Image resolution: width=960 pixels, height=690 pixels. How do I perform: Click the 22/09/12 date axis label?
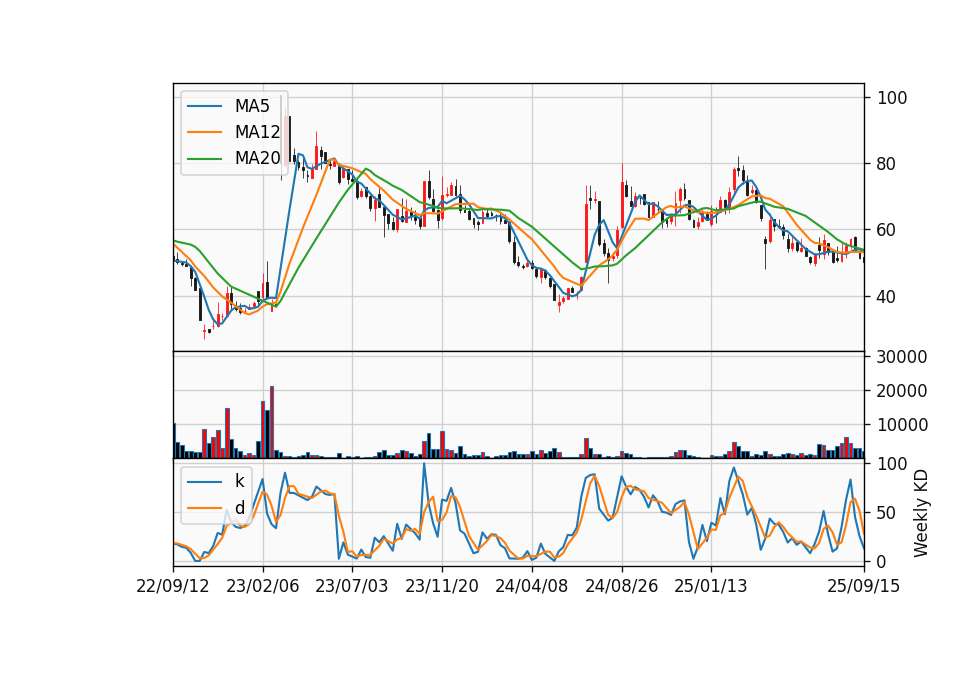(173, 586)
